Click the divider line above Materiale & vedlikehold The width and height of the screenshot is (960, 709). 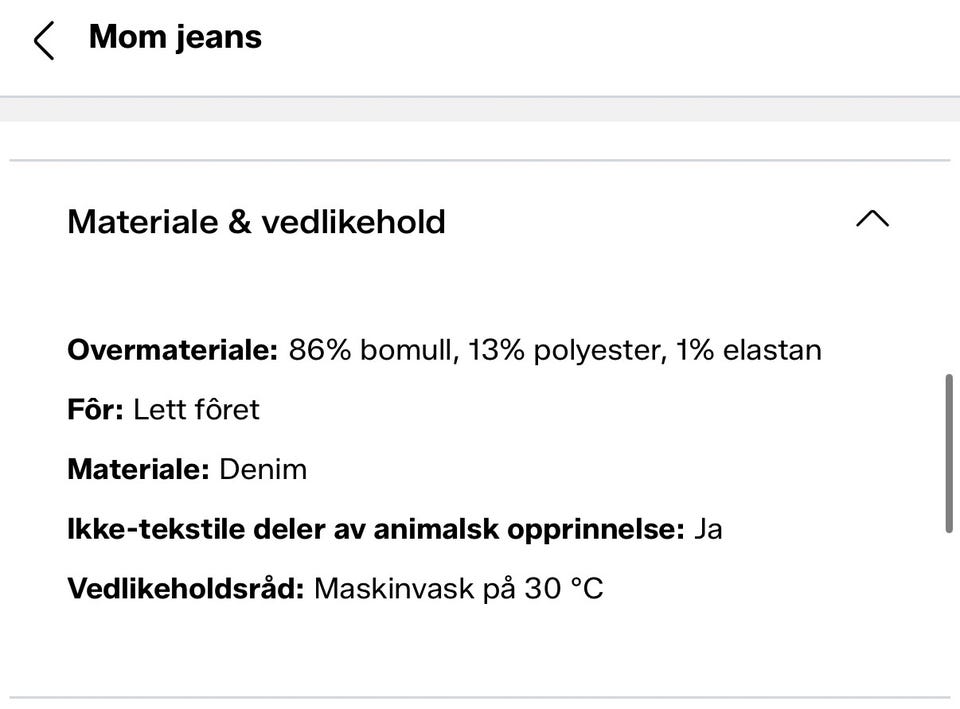pyautogui.click(x=480, y=160)
